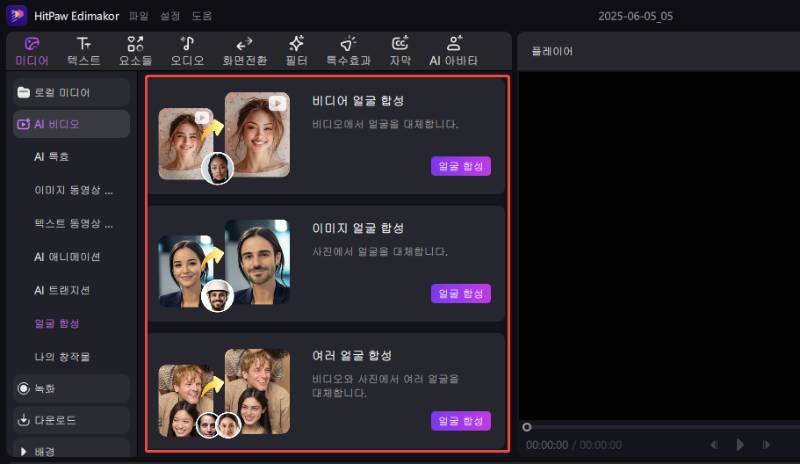Click 얼굴 합성 button for 비디오 얼굴 합성
The image size is (800, 464).
(461, 166)
